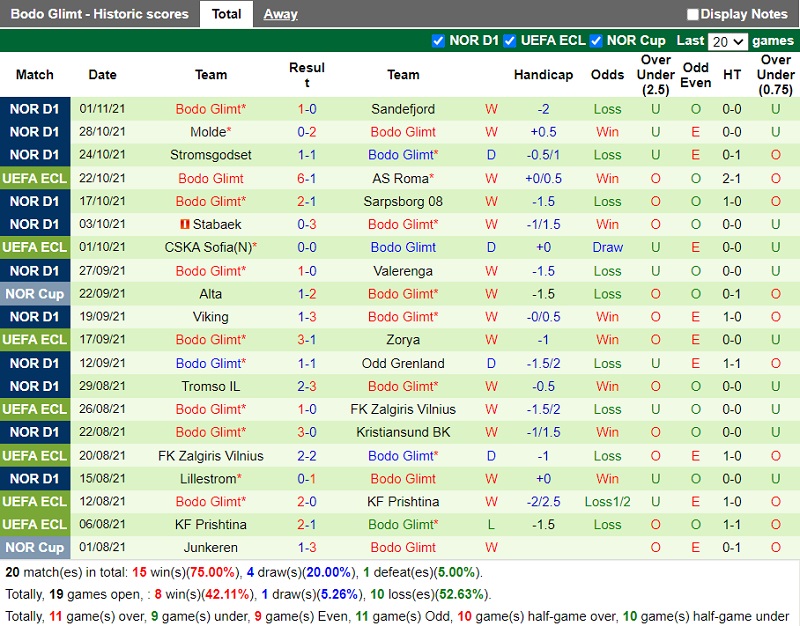Click the NOR Cup label in Alta row

point(35,294)
